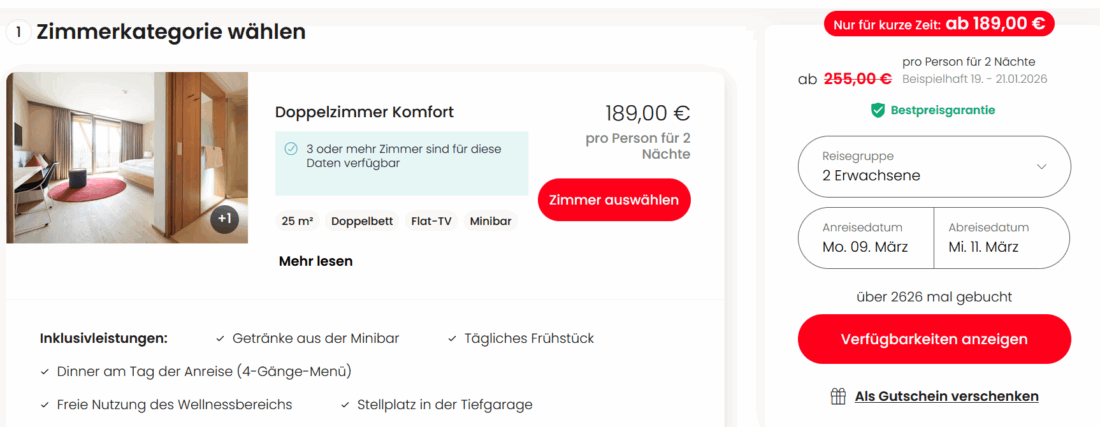Click the step 1 number badge
This screenshot has height=427, width=1100.
point(18,32)
